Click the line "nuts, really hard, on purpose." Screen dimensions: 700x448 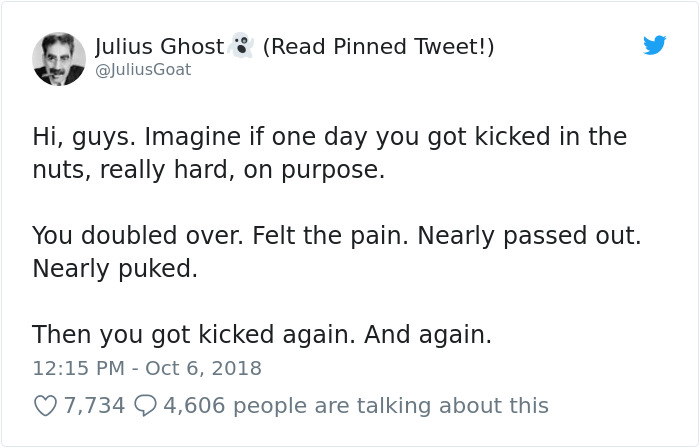[208, 170]
